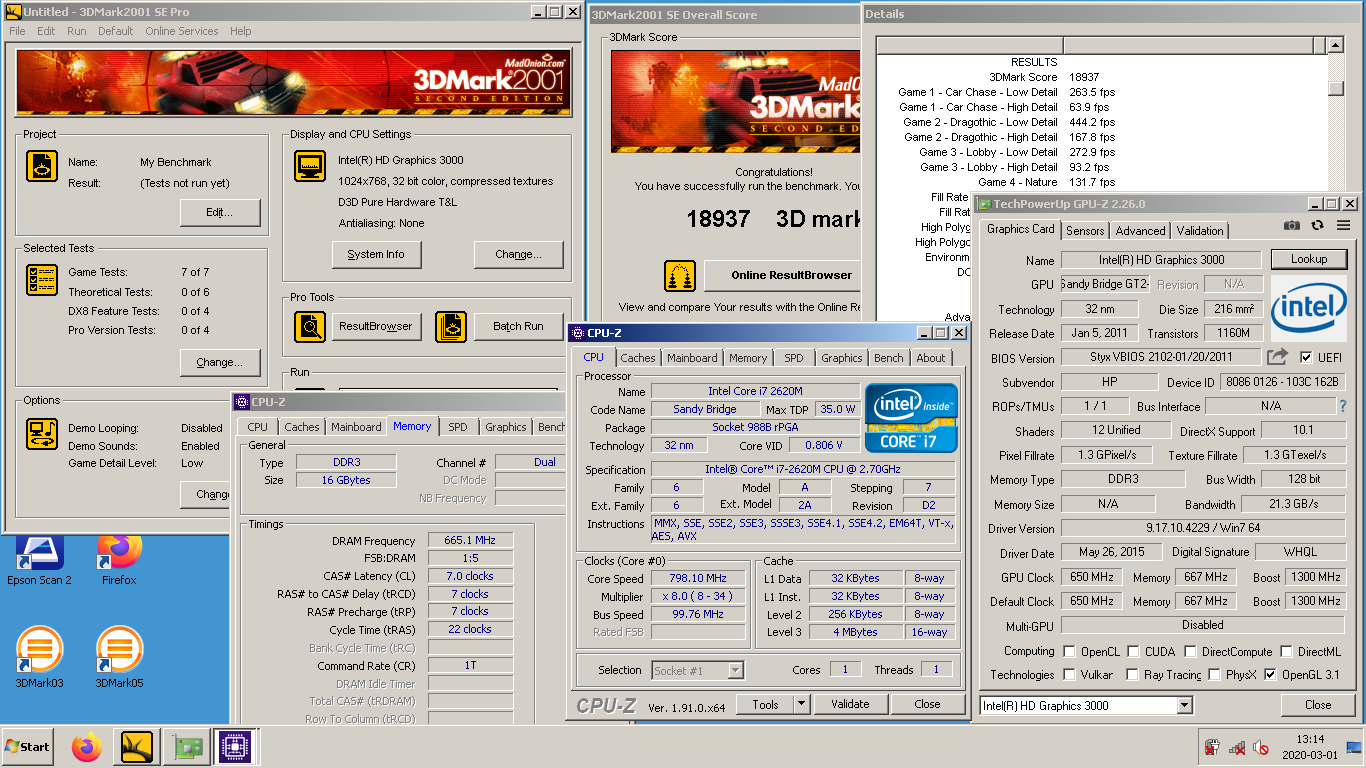Click the Batch Run button
This screenshot has width=1366, height=768.
tap(518, 326)
